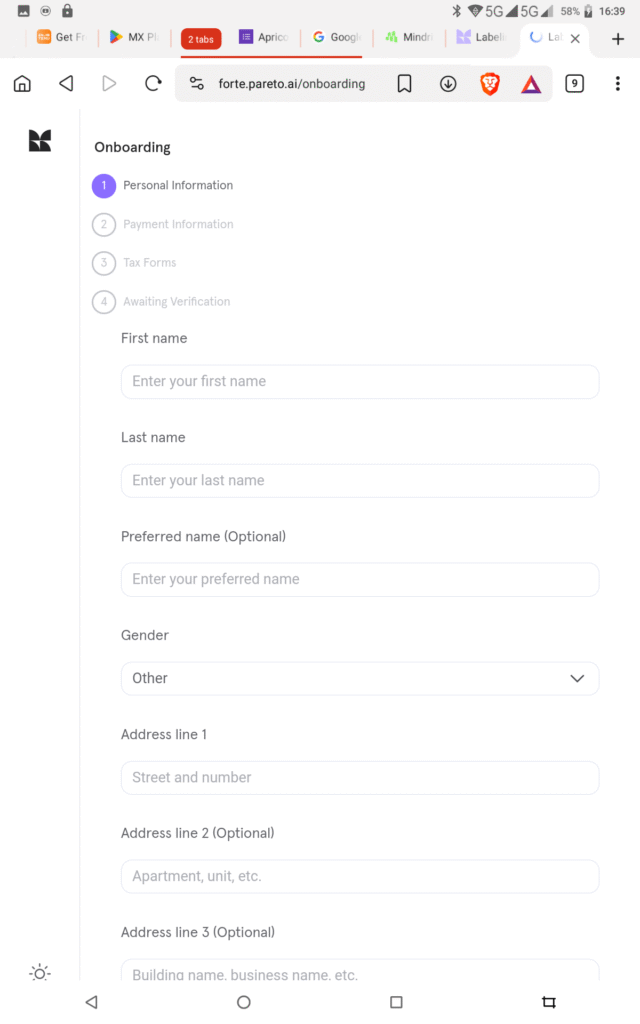Open site settings icon in address bar
The width and height of the screenshot is (640, 1024).
tap(196, 84)
